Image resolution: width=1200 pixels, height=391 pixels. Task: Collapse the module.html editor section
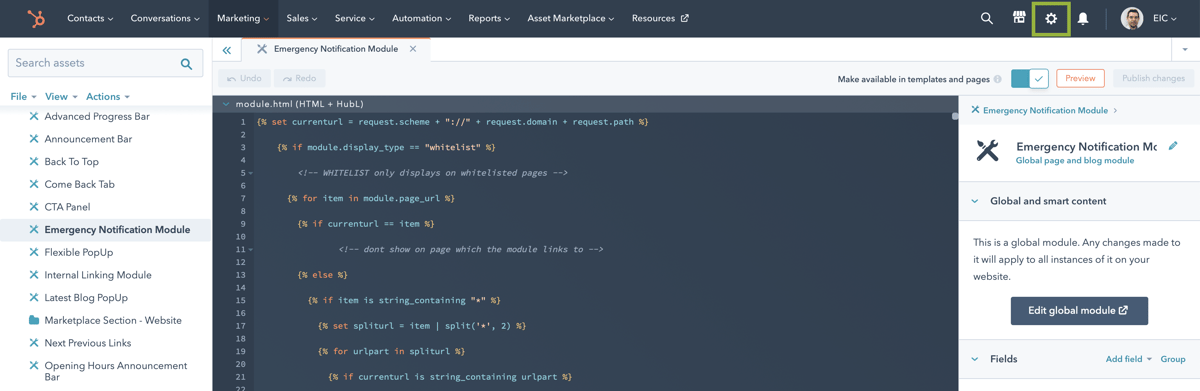tap(226, 104)
